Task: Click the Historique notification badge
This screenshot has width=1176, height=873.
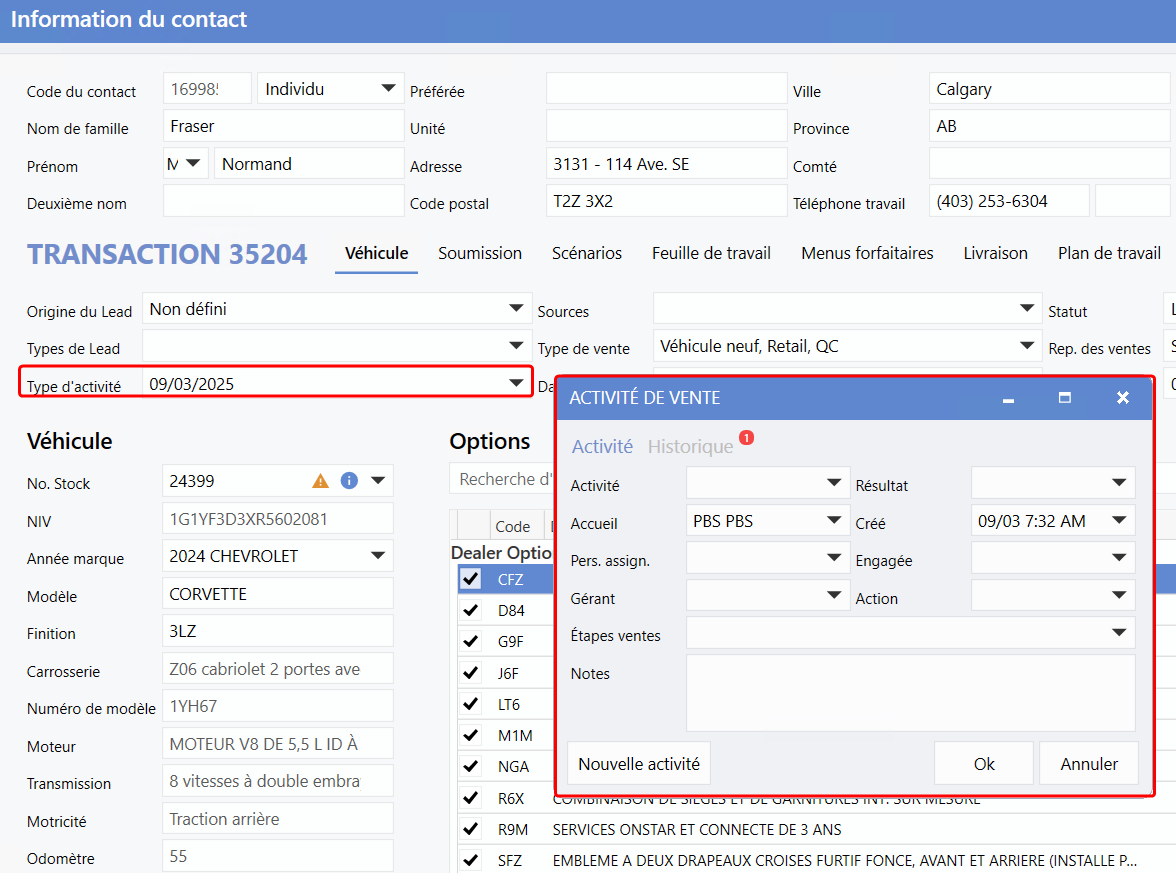Action: [x=747, y=438]
